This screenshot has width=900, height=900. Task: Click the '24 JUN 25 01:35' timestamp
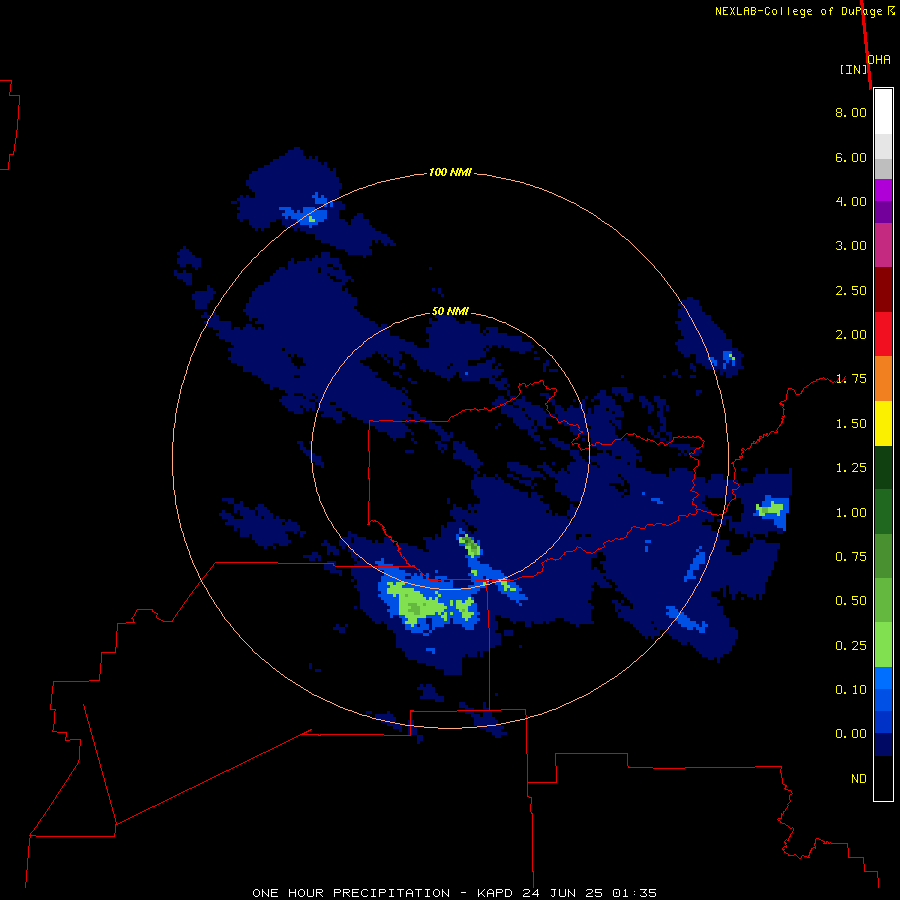(x=589, y=893)
